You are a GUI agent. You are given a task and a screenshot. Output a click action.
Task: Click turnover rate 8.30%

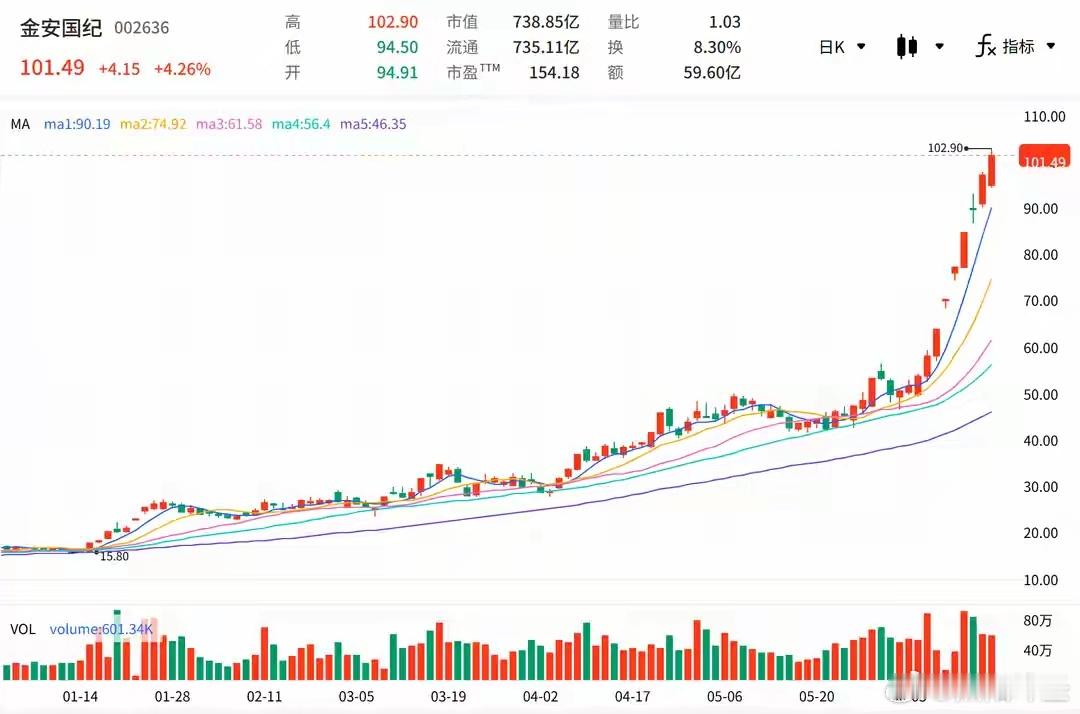pos(717,47)
